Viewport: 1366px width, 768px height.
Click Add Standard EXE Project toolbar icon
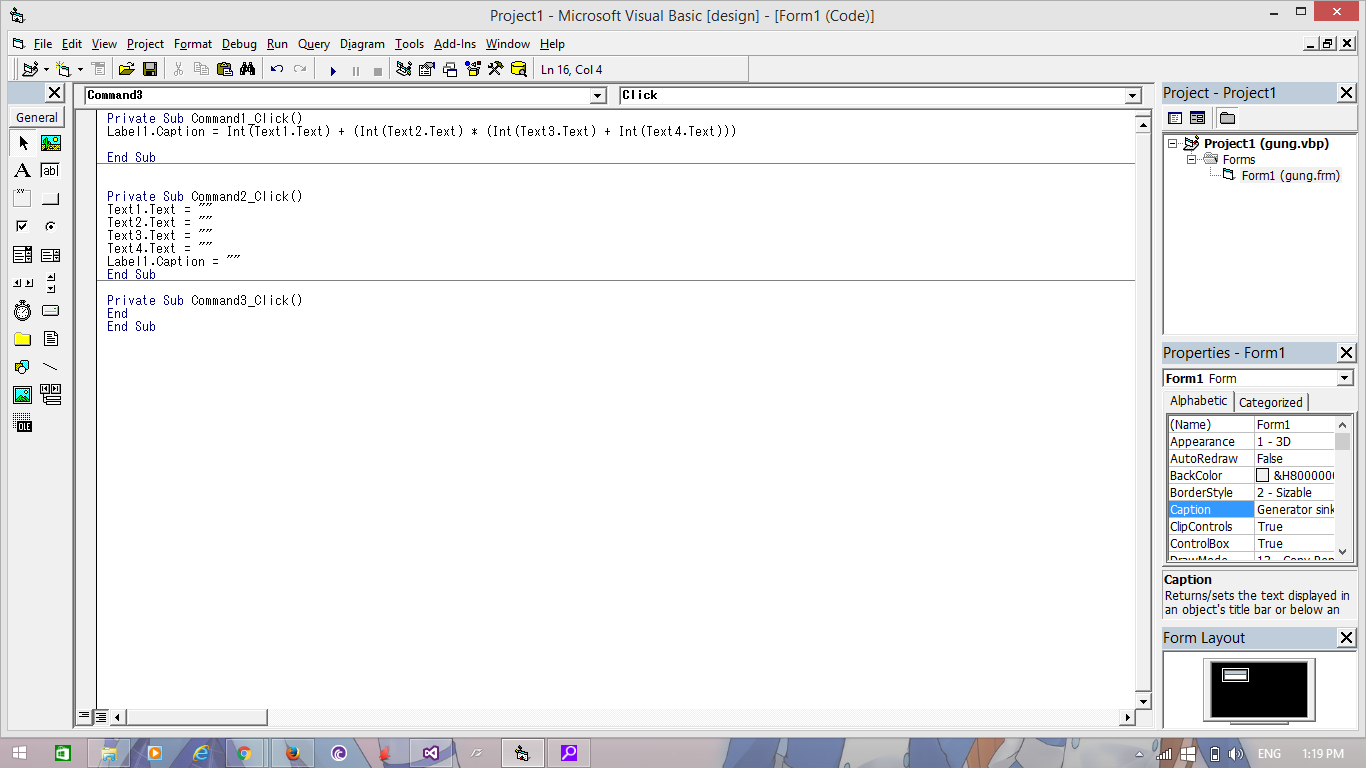tap(30, 69)
